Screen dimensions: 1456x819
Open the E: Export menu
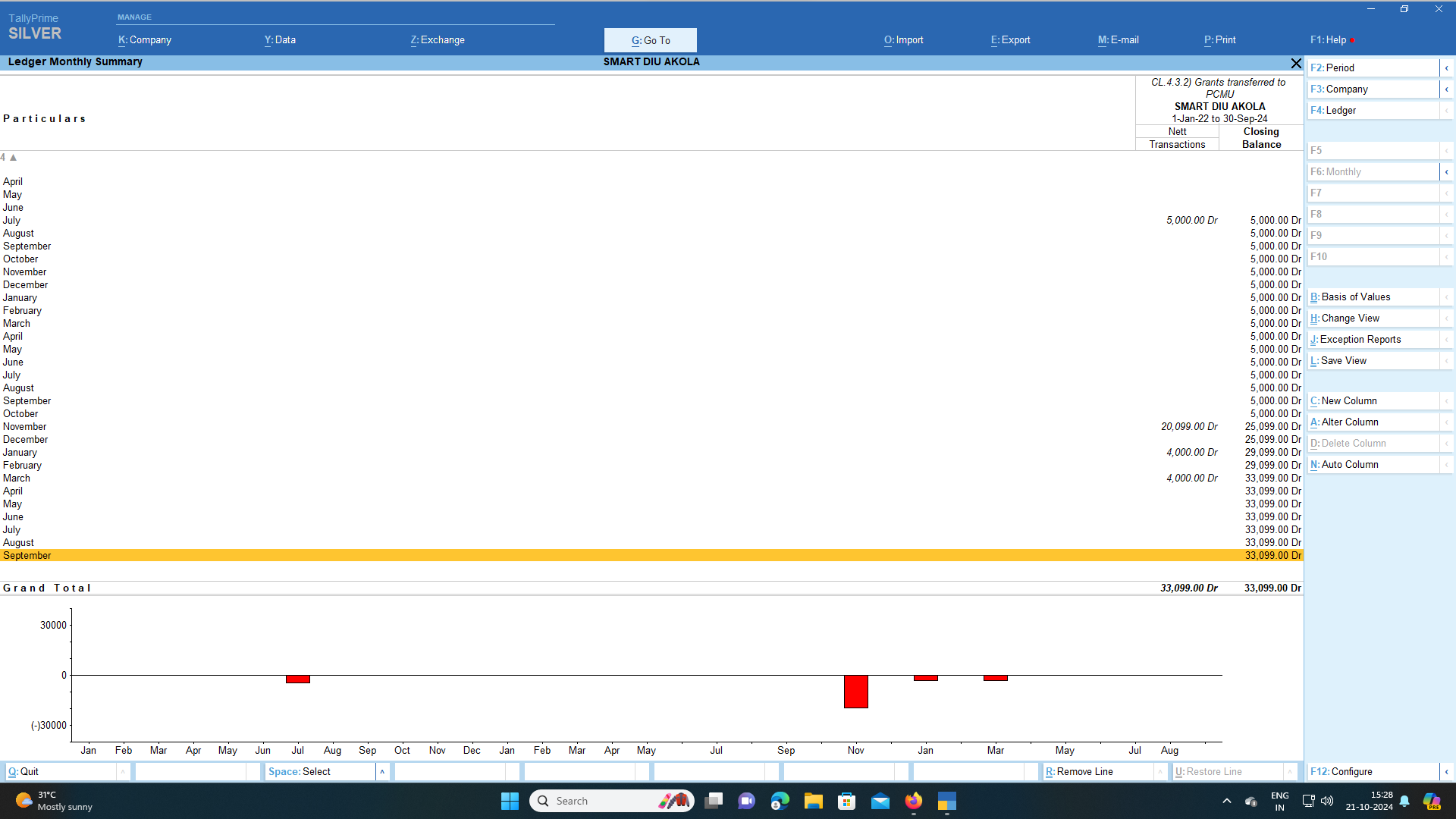pos(1010,40)
